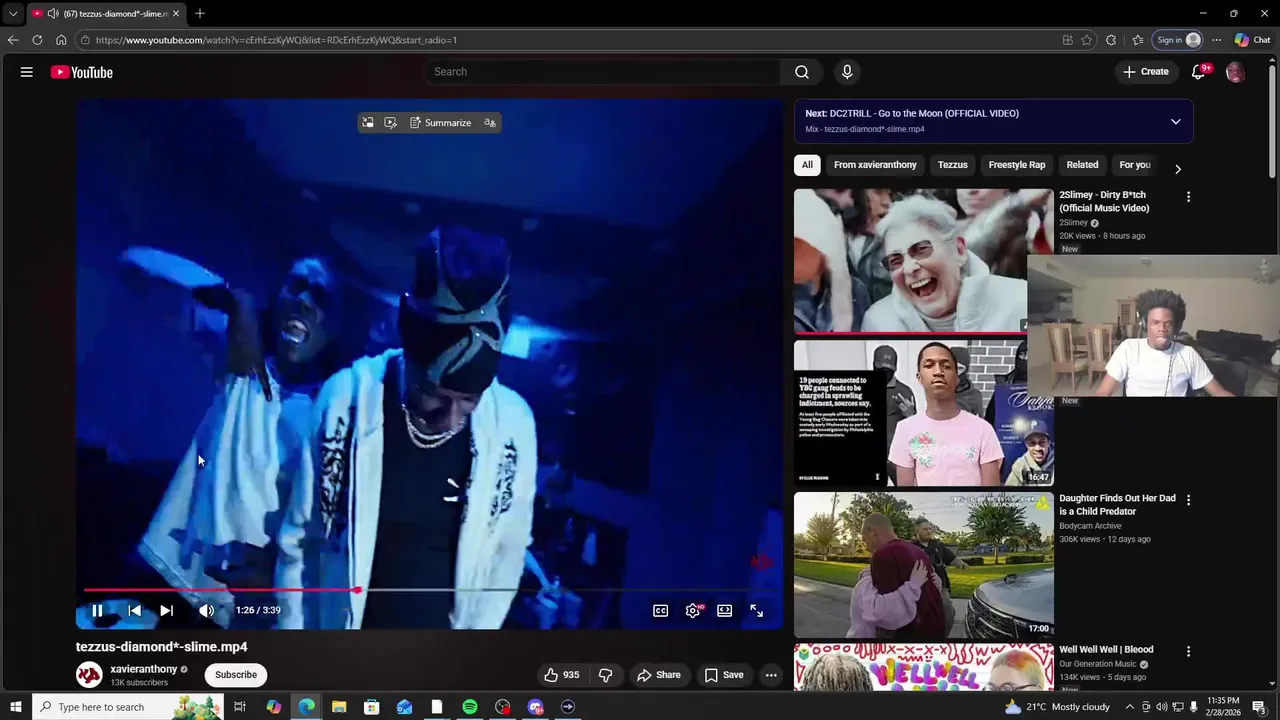Viewport: 1280px width, 720px height.
Task: Click the YouTube search input field
Action: coord(603,72)
